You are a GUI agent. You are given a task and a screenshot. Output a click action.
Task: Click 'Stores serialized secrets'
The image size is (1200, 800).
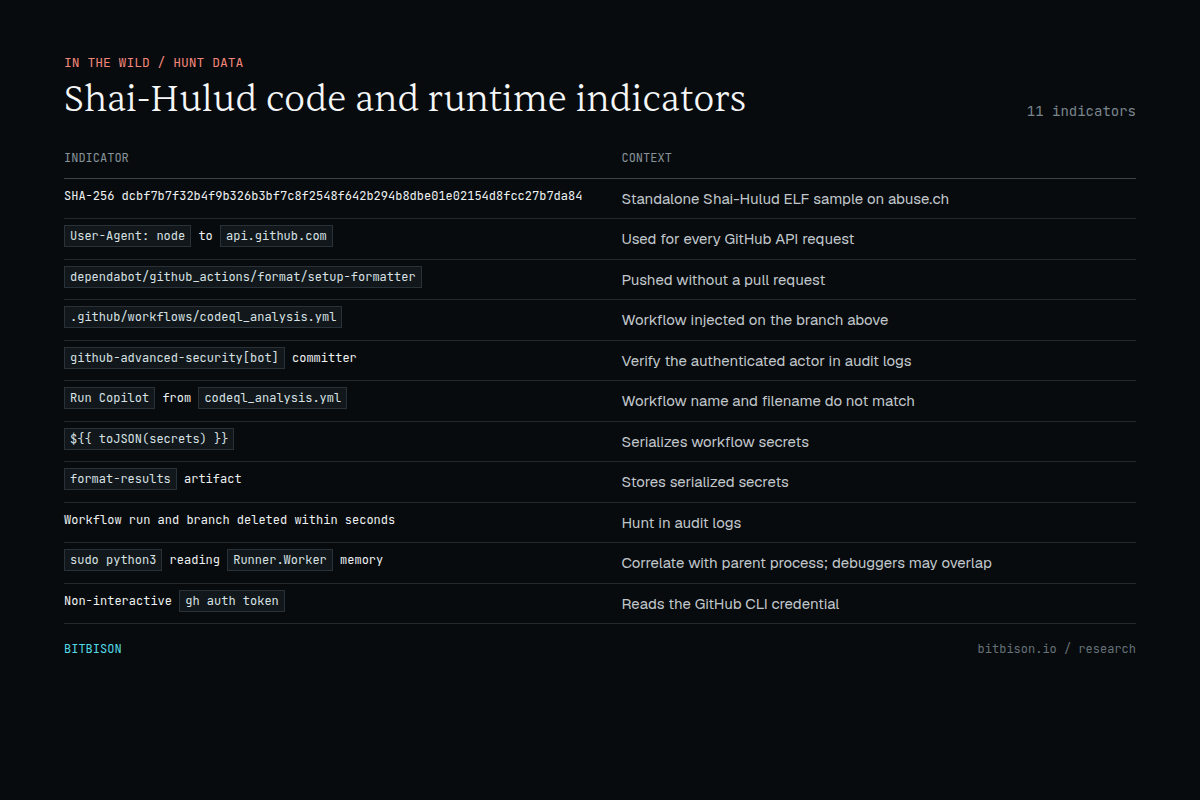pos(705,482)
